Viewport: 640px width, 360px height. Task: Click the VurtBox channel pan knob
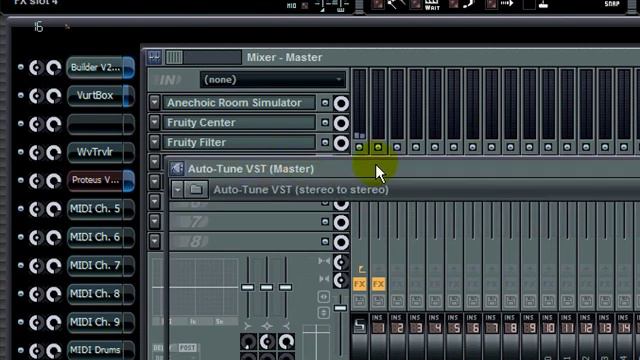(x=36, y=96)
